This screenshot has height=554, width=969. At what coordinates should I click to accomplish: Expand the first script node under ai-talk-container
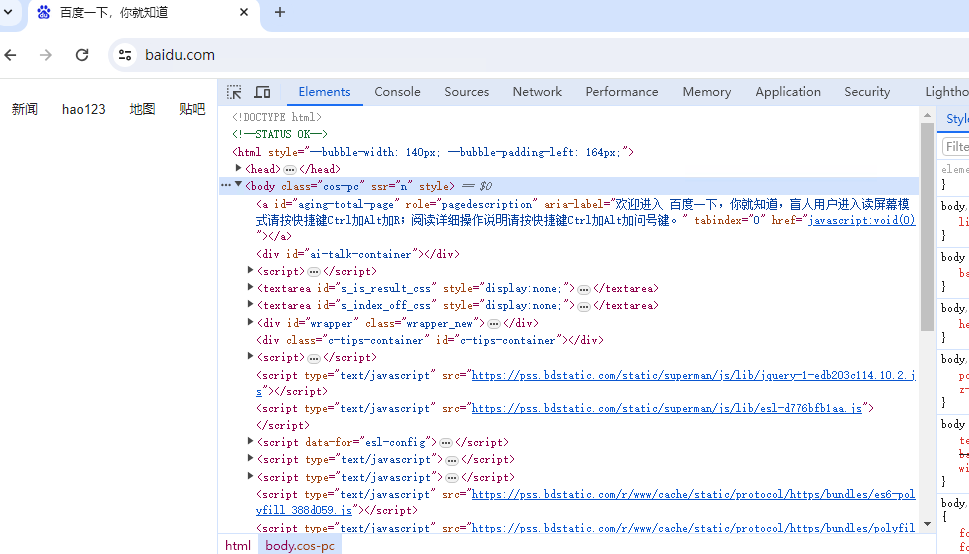click(x=250, y=270)
